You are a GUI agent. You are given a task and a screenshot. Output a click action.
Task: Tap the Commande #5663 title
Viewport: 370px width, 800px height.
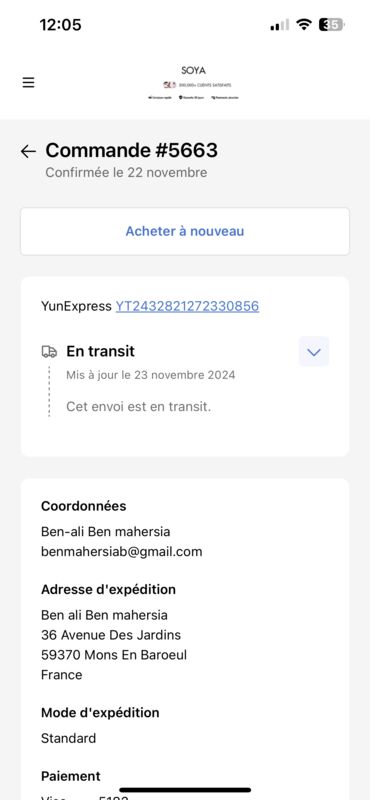(x=132, y=150)
